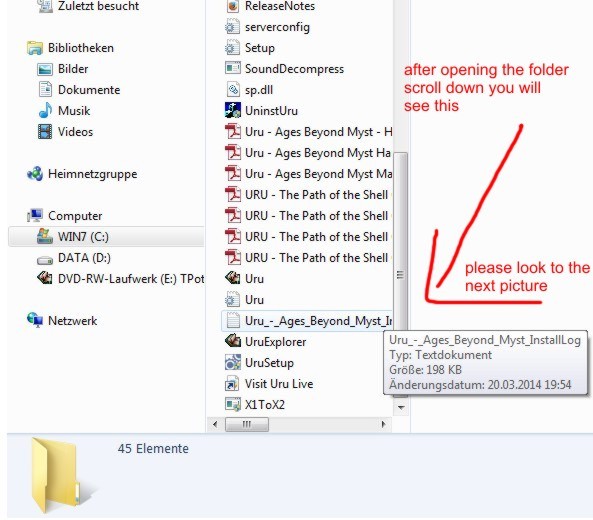Select the SoundDecompress application icon
Viewport: 593px width, 520px height.
click(233, 68)
